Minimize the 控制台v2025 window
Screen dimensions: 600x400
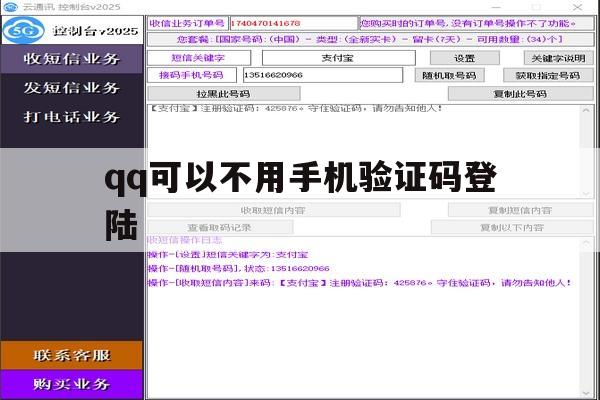[496, 7]
